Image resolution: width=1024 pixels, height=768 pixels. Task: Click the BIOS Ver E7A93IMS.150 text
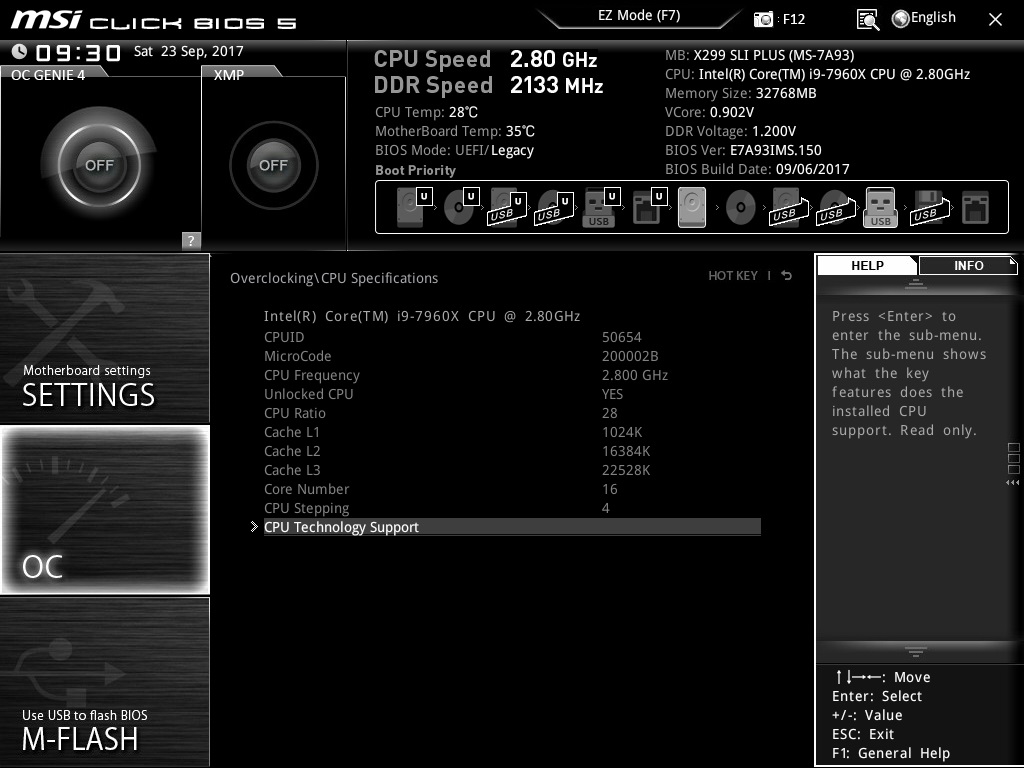743,150
